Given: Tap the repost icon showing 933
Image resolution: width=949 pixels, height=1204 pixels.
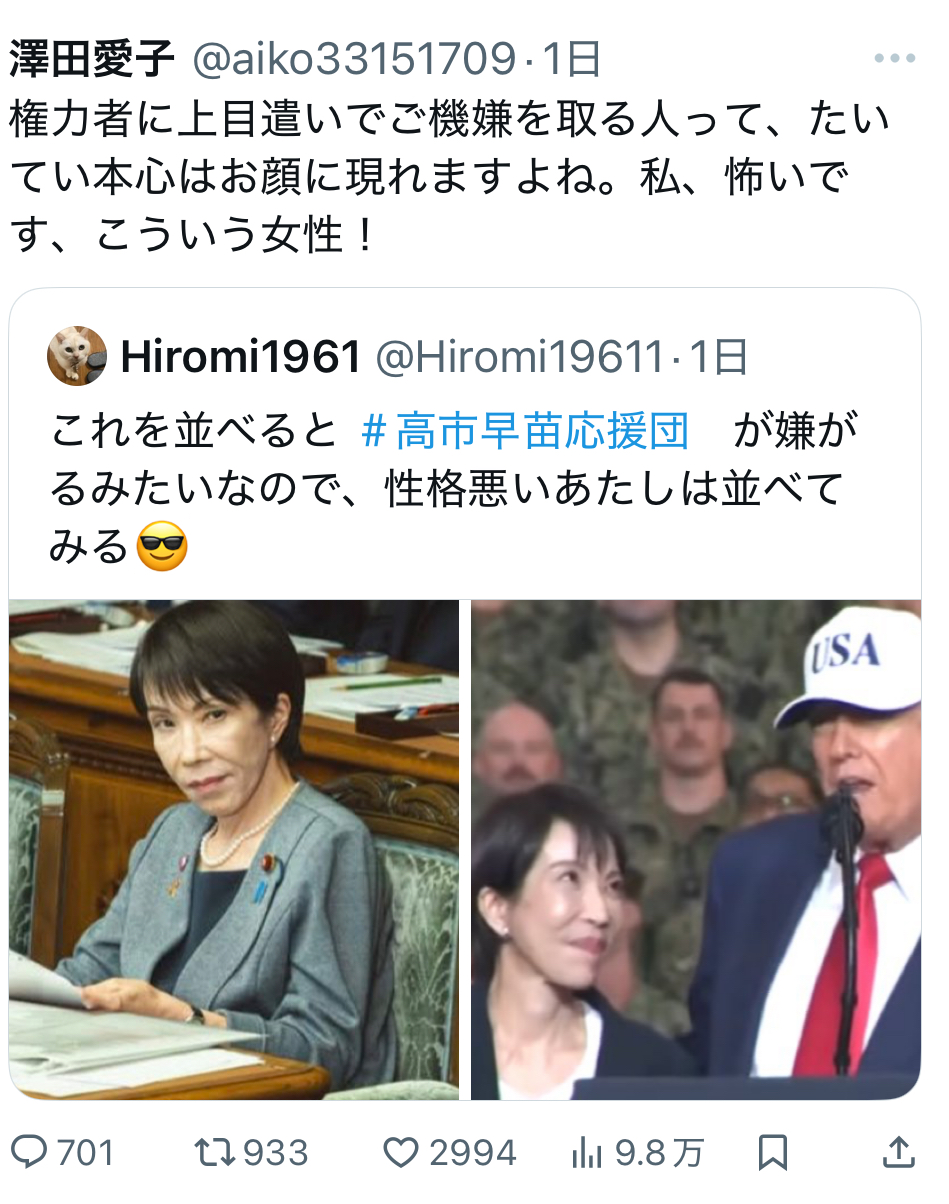Looking at the screenshot, I should (213, 1153).
